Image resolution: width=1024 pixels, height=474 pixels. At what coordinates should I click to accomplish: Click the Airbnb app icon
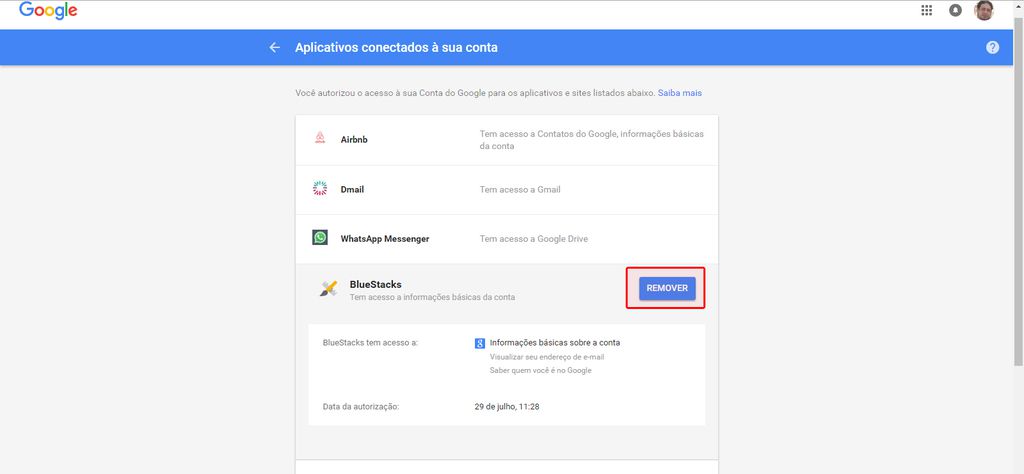point(320,138)
